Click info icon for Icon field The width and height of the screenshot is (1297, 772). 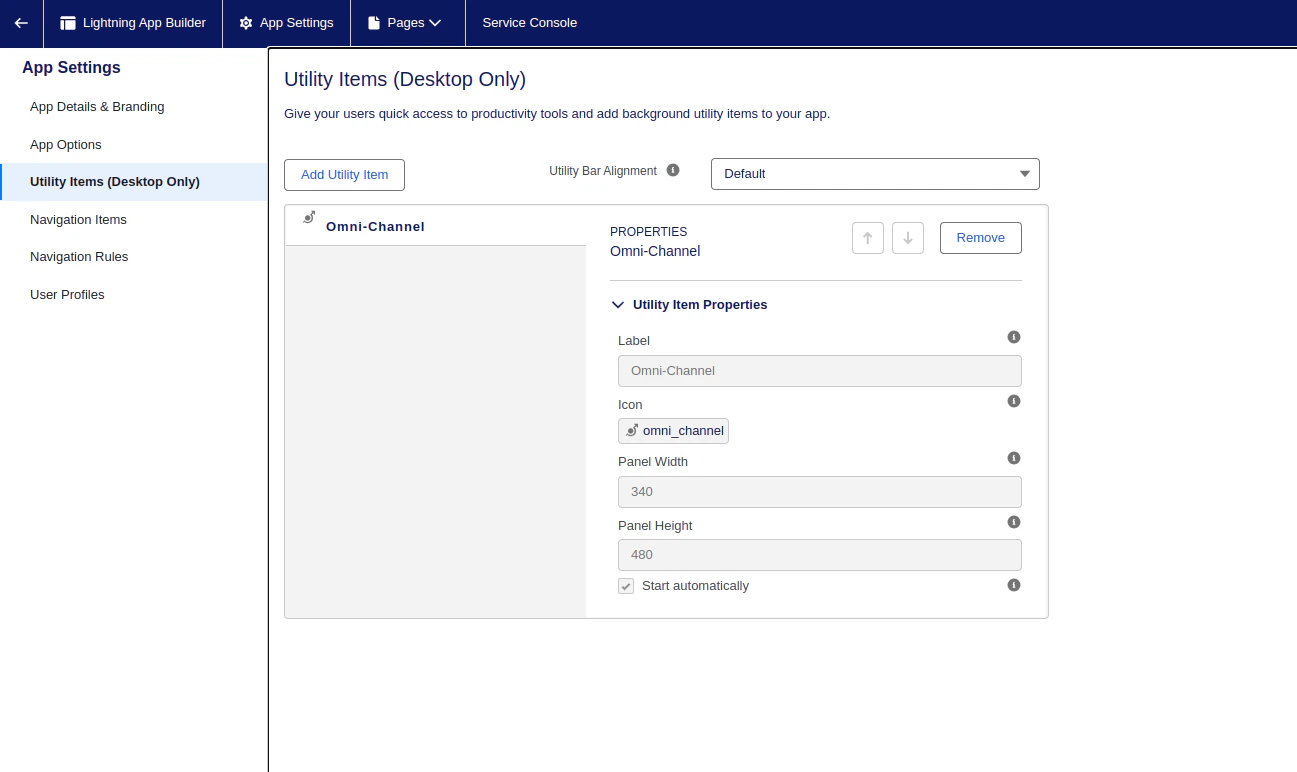[1014, 401]
